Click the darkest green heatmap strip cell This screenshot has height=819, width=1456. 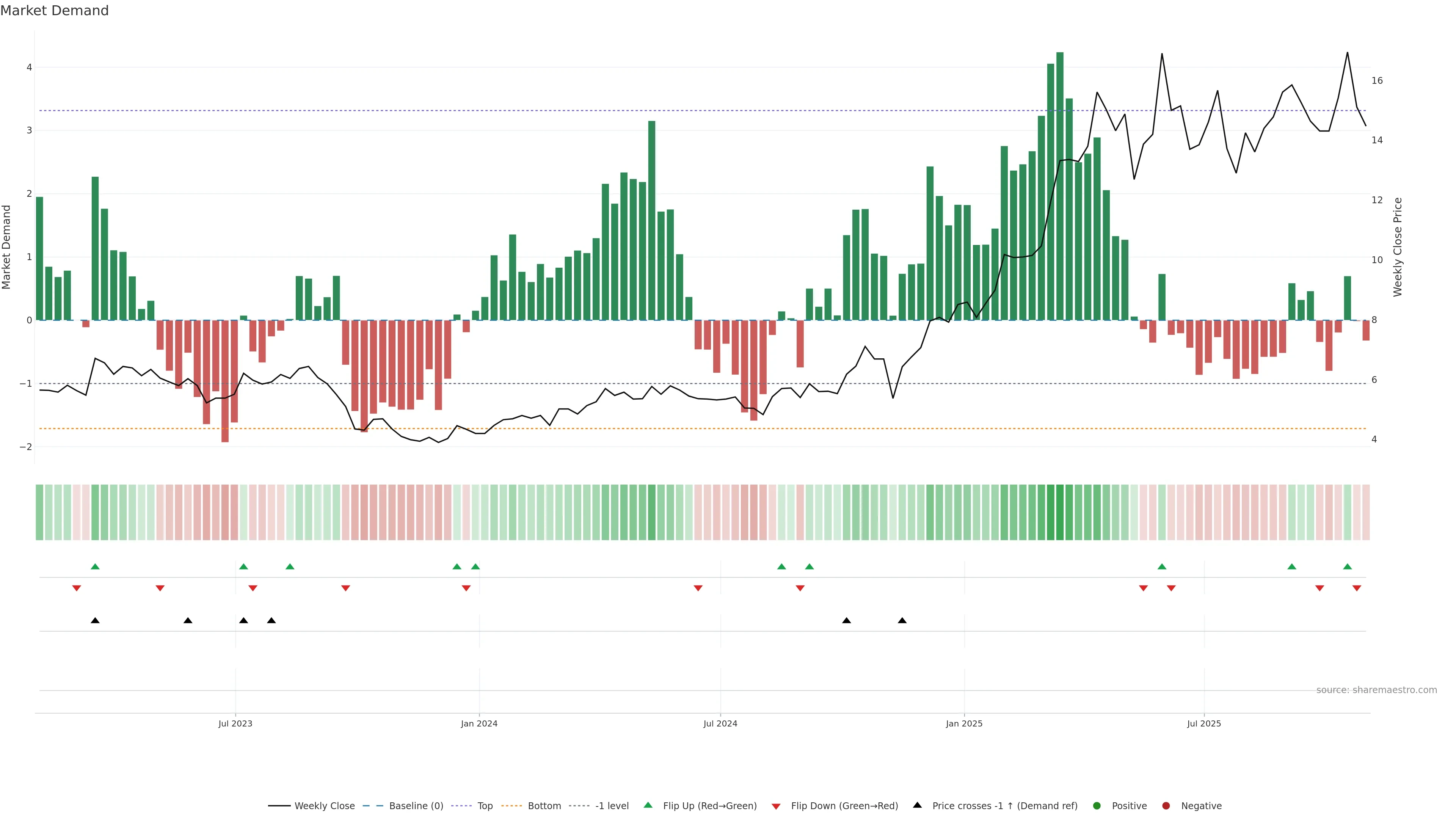(x=1060, y=512)
